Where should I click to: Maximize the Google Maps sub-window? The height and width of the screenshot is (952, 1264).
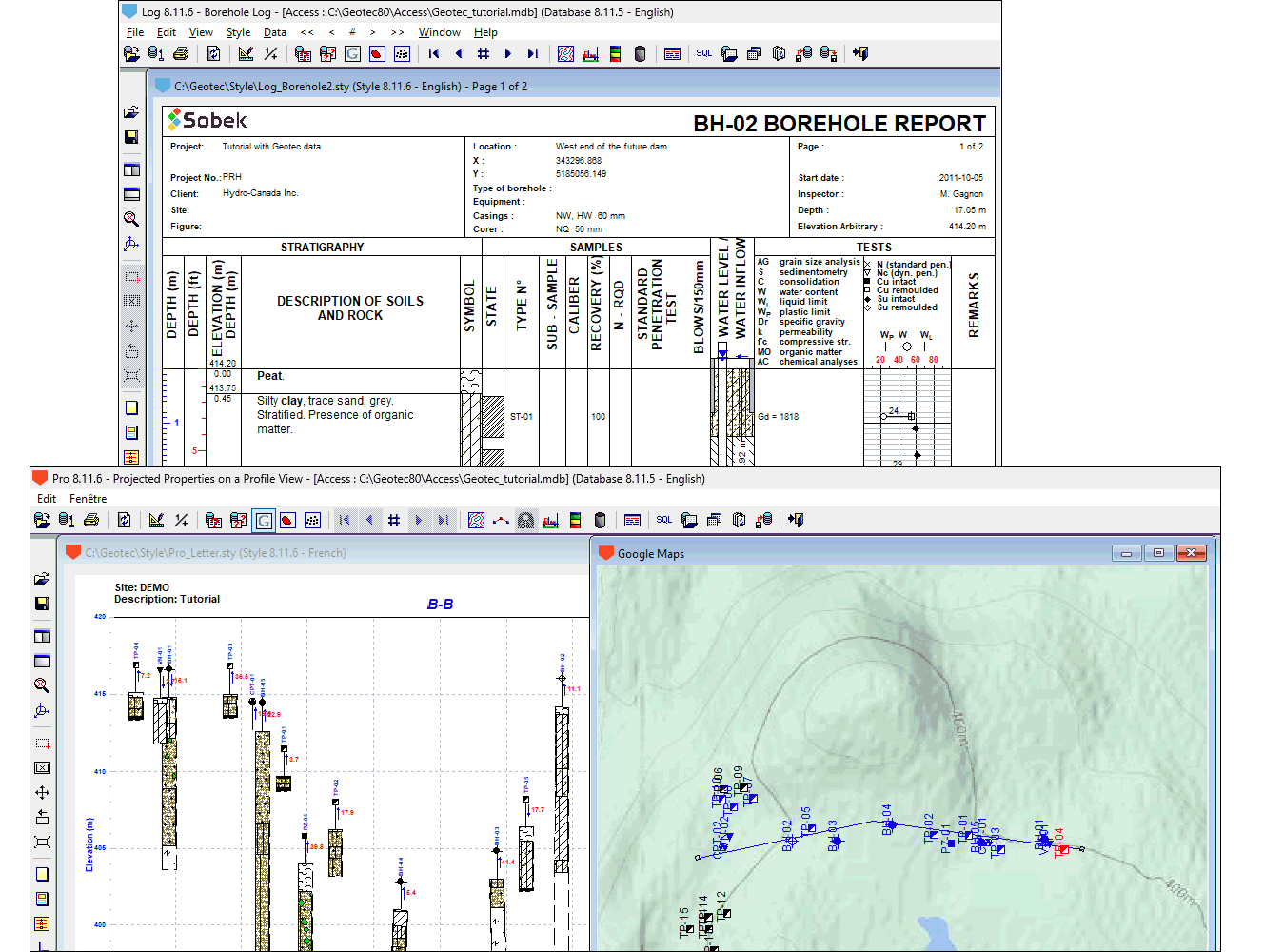(x=1158, y=553)
